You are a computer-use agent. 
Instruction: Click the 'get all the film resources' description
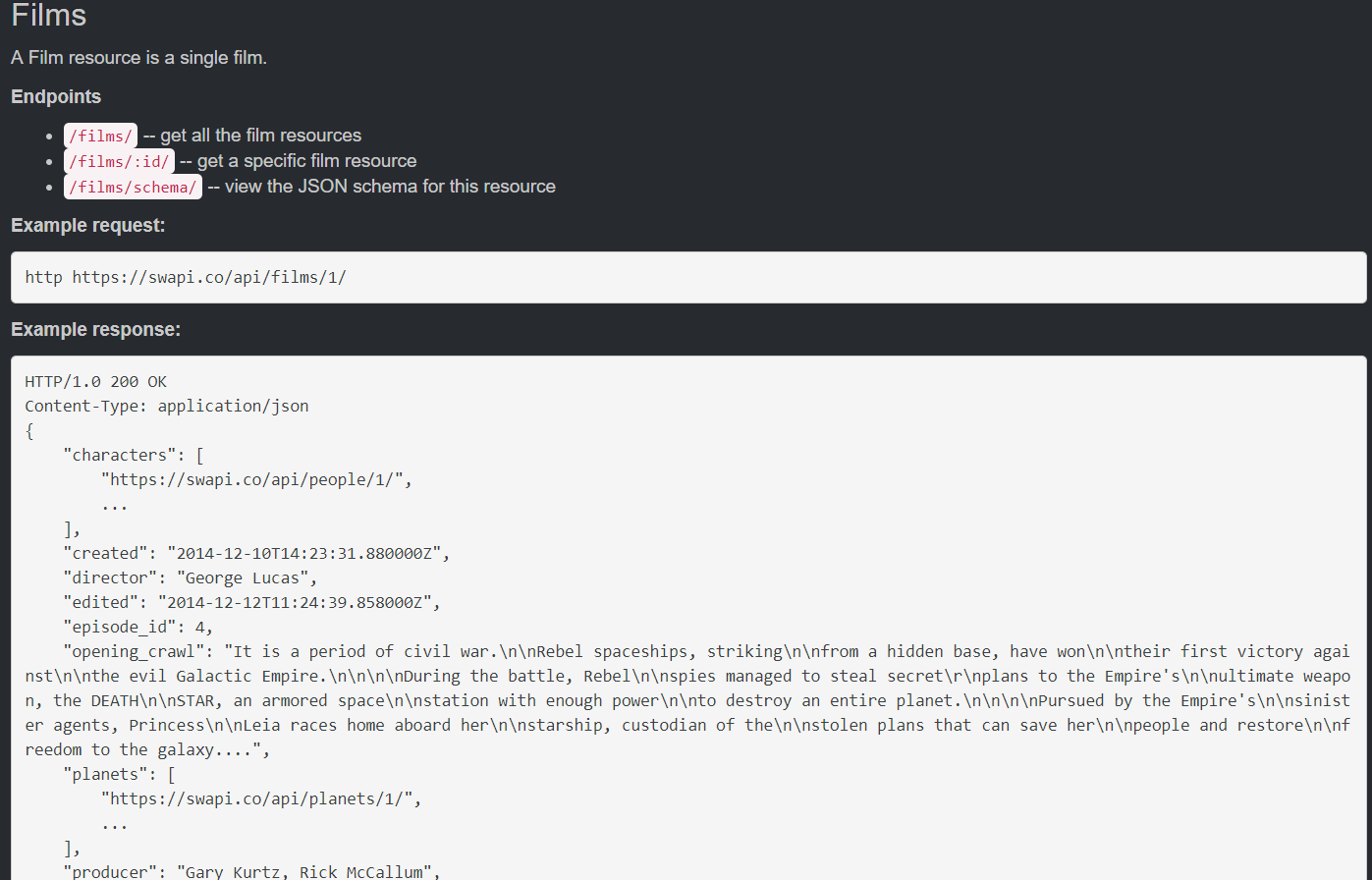pos(261,136)
